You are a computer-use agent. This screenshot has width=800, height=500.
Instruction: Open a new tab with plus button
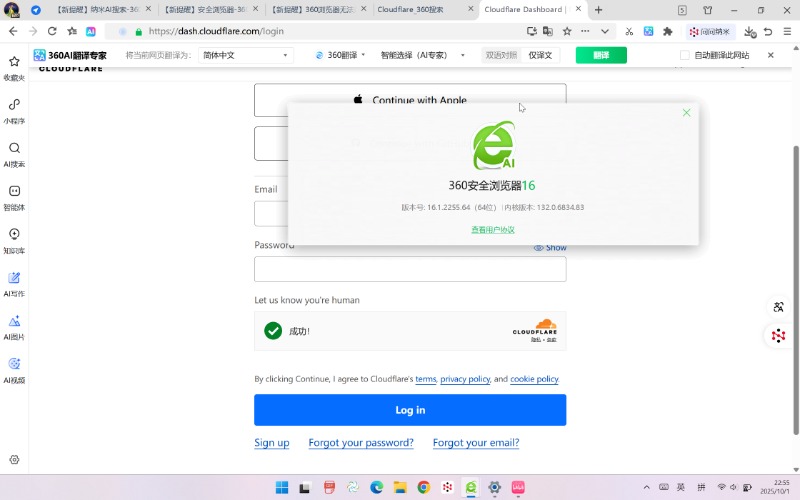coord(598,10)
